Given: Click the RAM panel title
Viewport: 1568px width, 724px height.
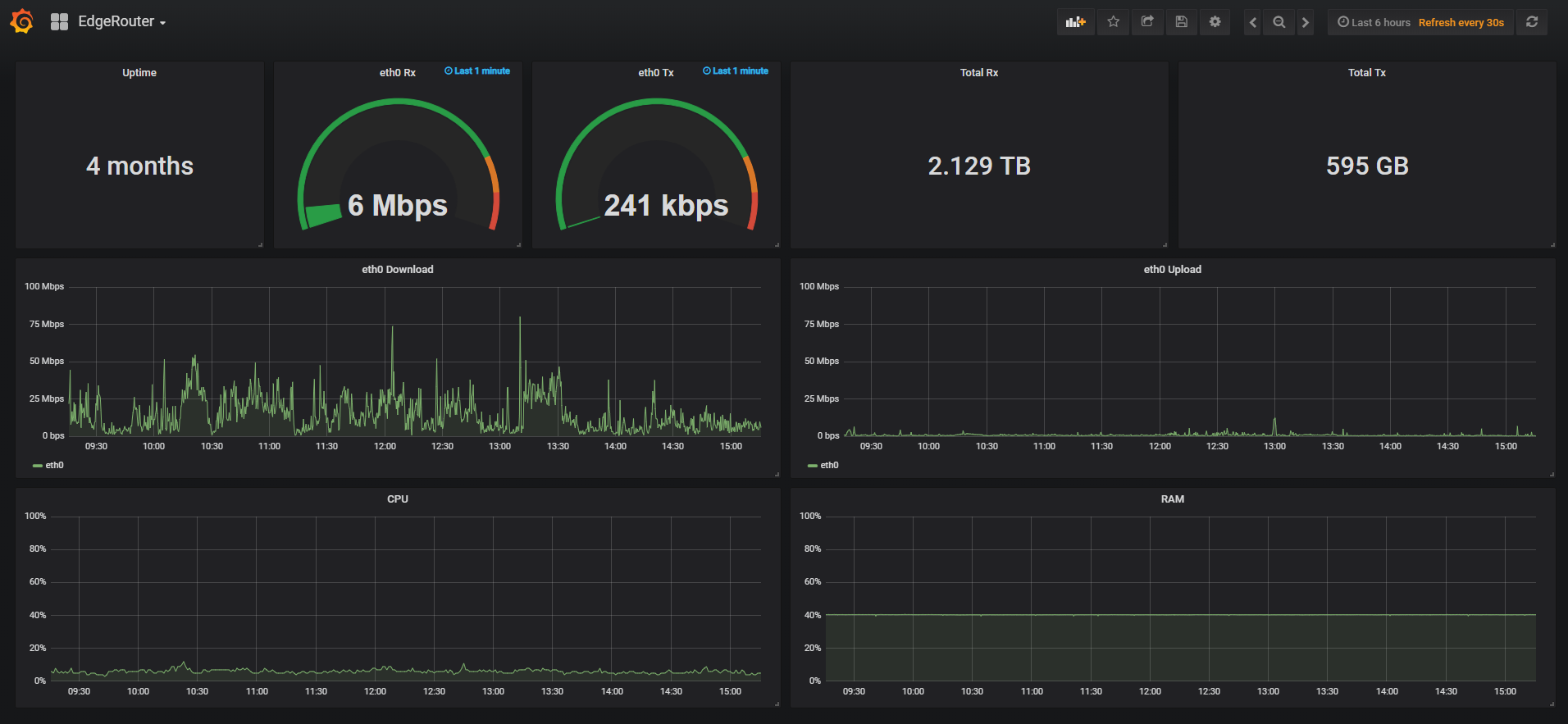Looking at the screenshot, I should pos(1173,499).
